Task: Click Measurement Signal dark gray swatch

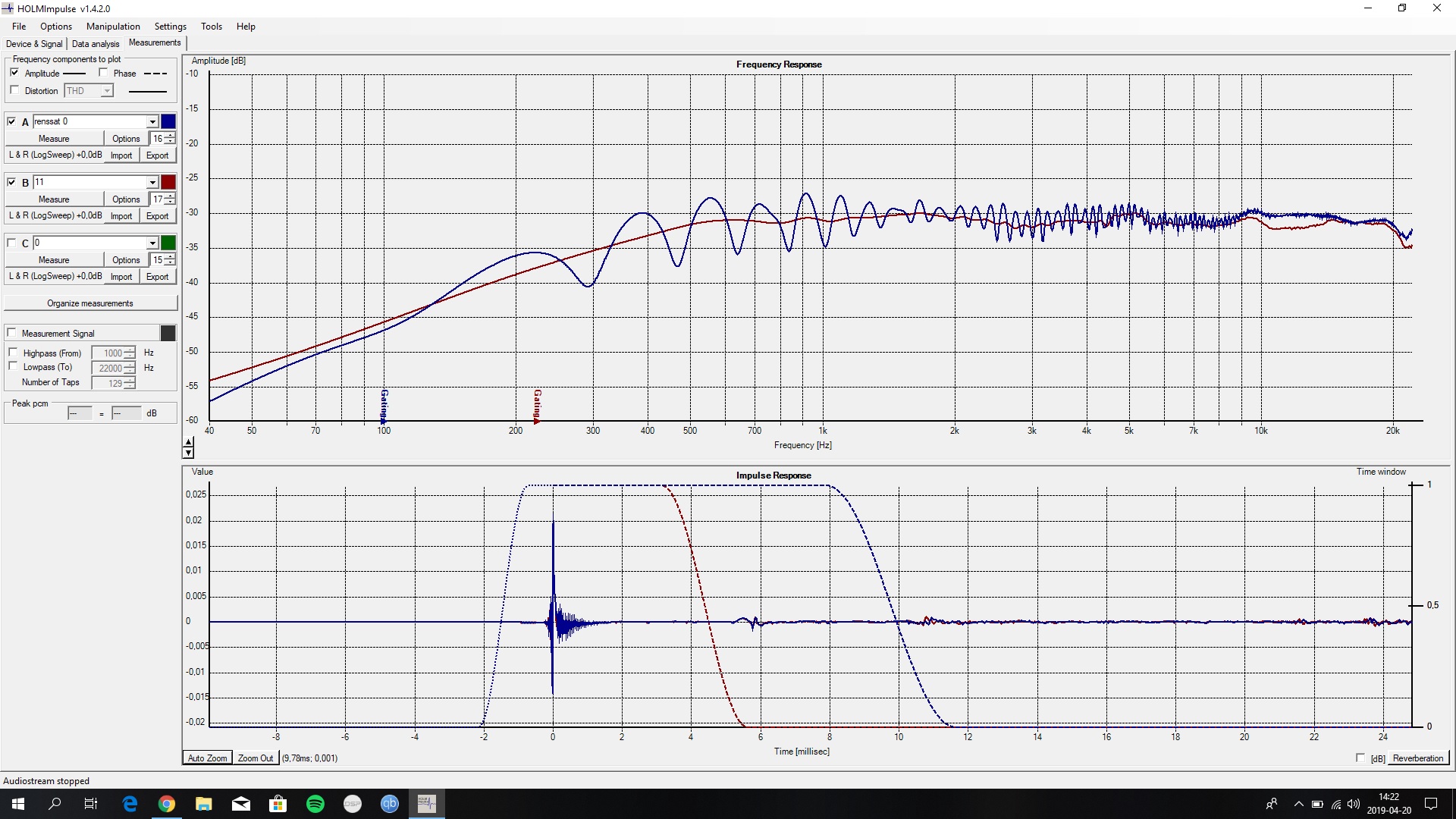Action: (x=168, y=333)
